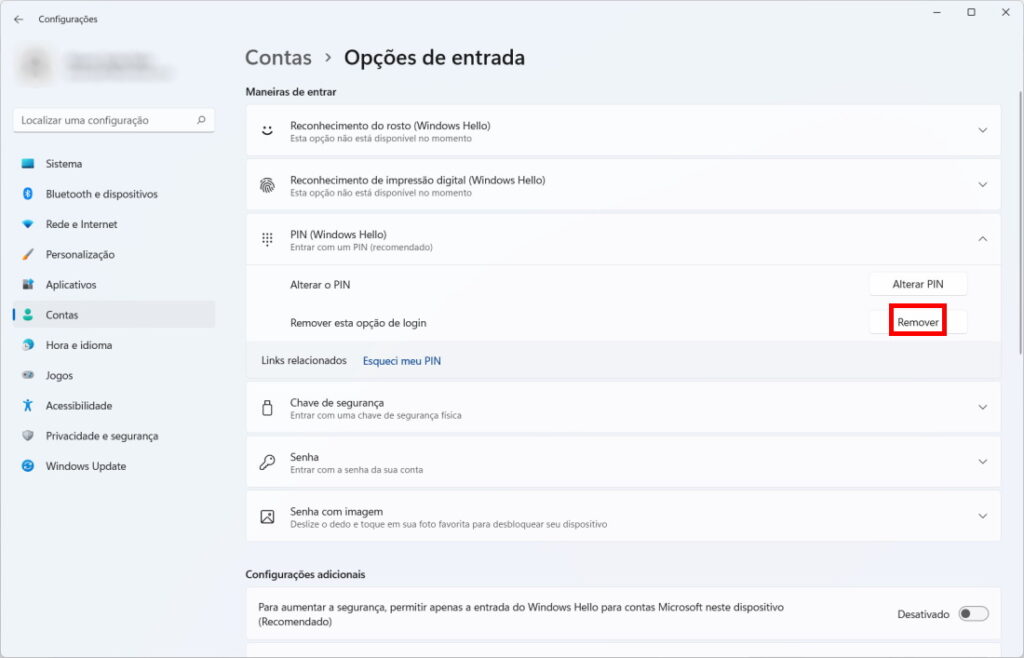Viewport: 1024px width, 658px height.
Task: Click the Contas person icon
Action: pyautogui.click(x=27, y=315)
